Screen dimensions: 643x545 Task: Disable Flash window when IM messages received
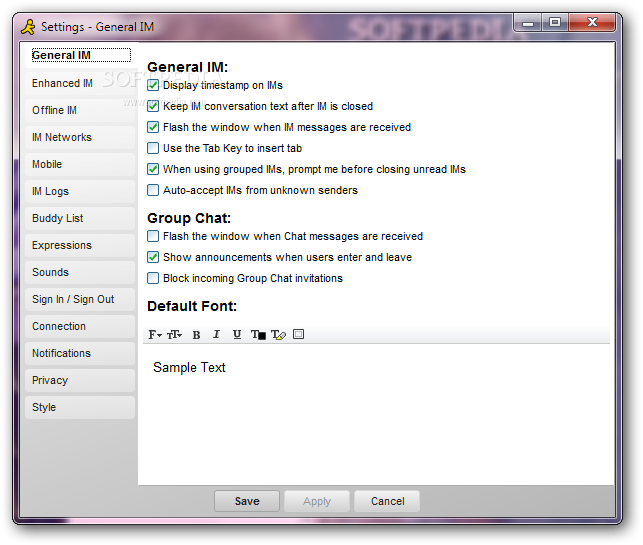pos(153,127)
